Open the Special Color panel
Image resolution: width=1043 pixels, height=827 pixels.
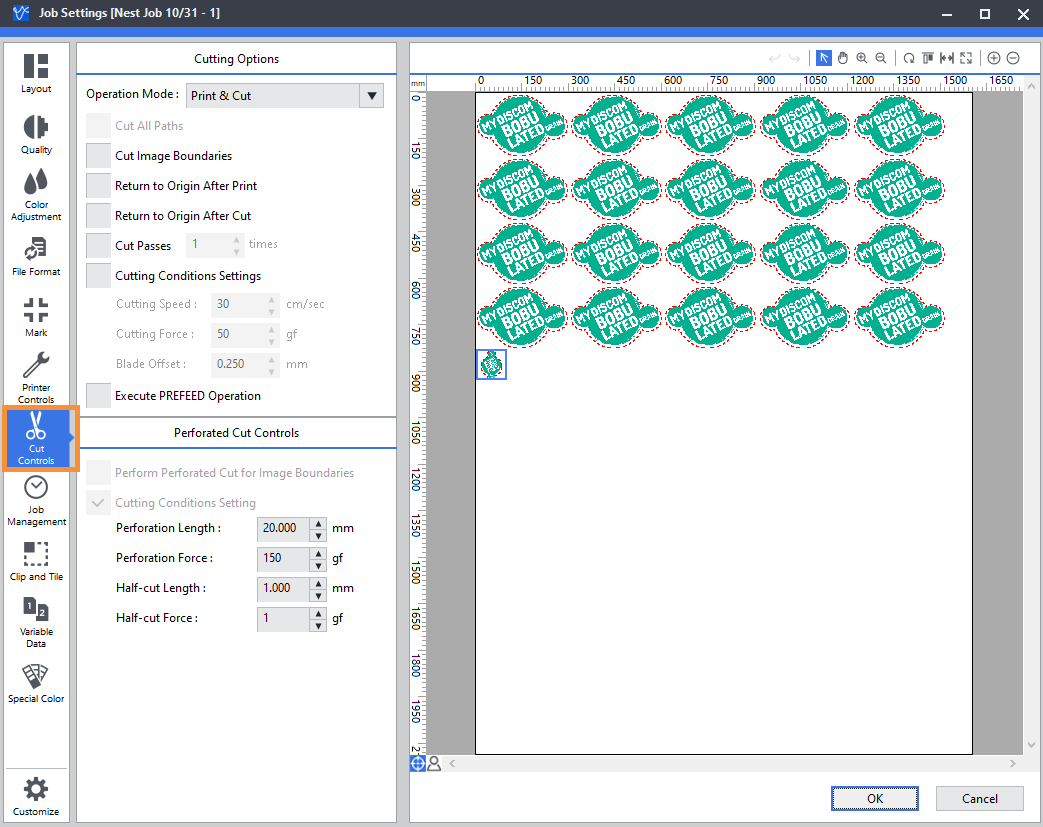click(x=36, y=683)
